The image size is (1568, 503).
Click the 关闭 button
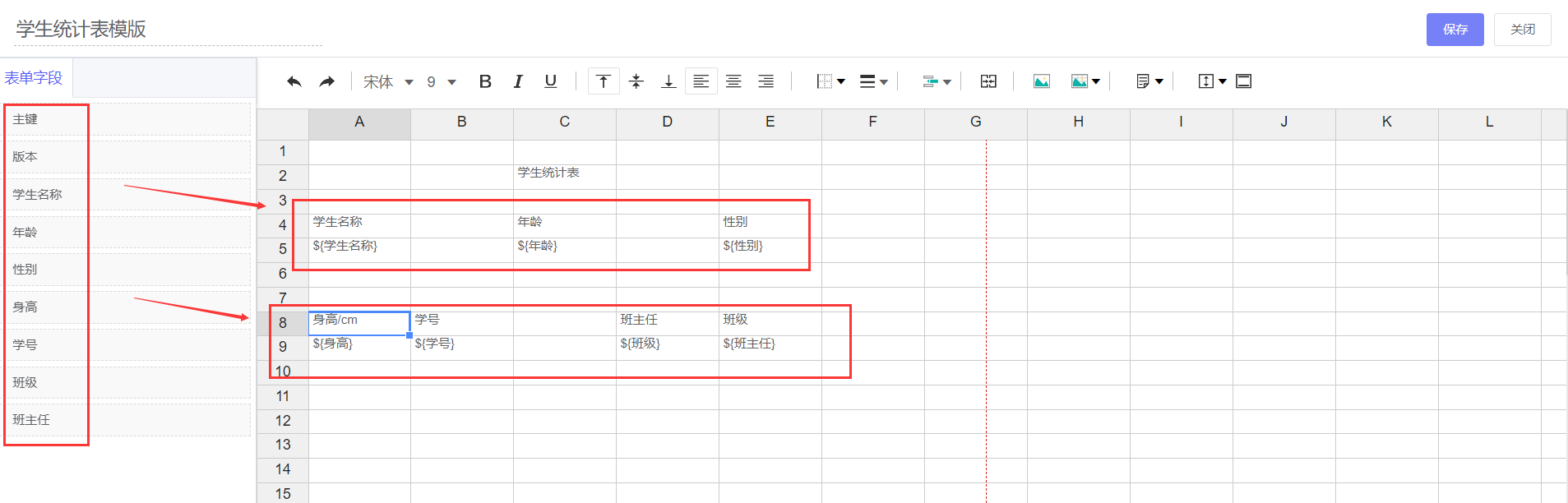[1522, 30]
